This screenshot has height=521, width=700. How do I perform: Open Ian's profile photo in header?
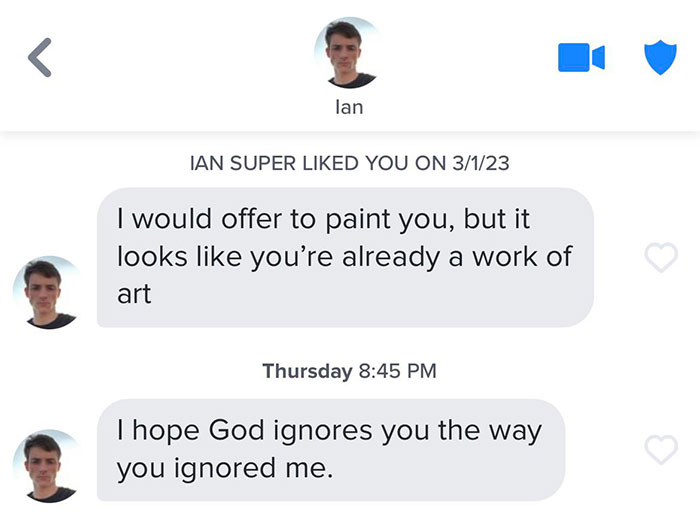pos(349,52)
